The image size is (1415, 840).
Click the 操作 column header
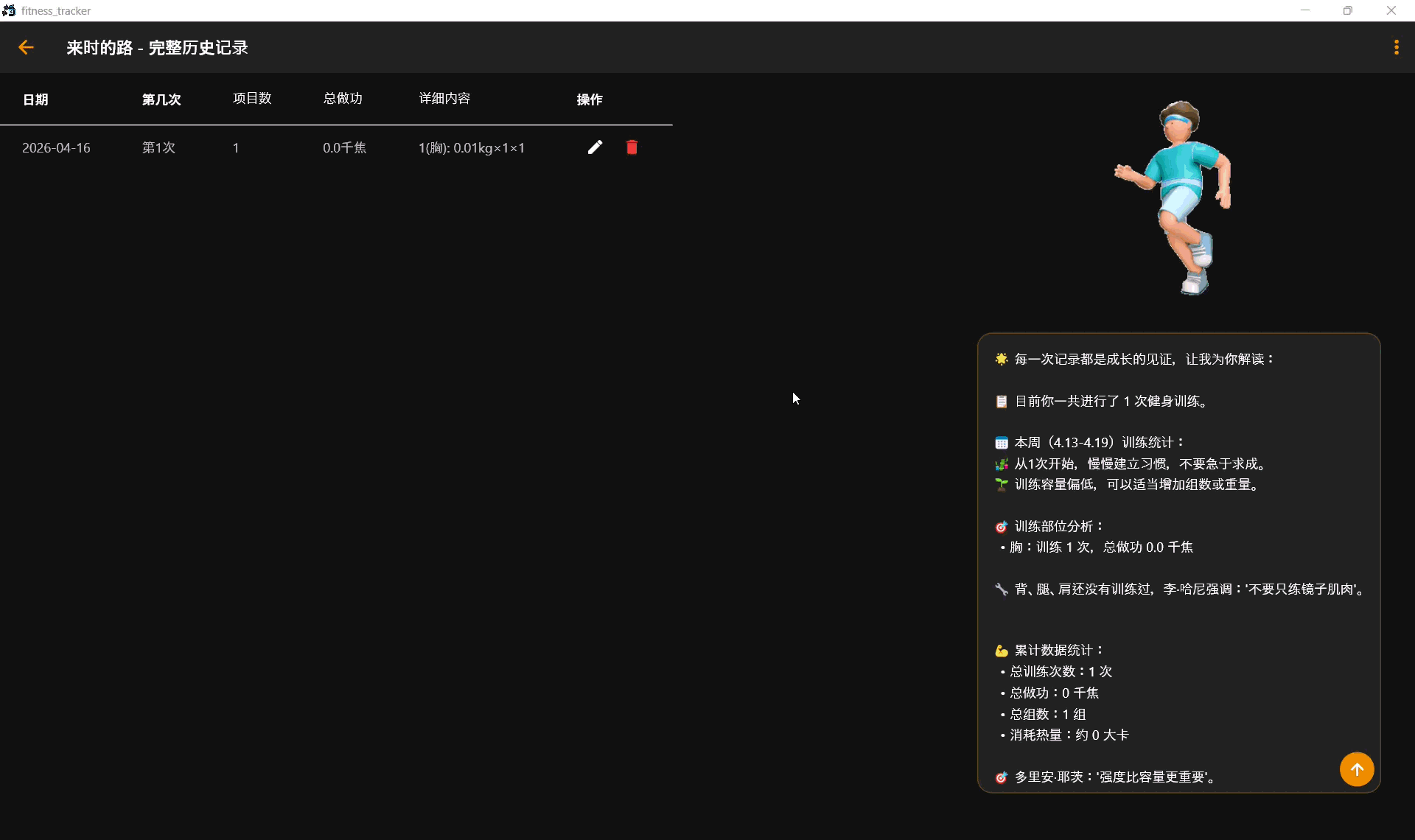(590, 99)
